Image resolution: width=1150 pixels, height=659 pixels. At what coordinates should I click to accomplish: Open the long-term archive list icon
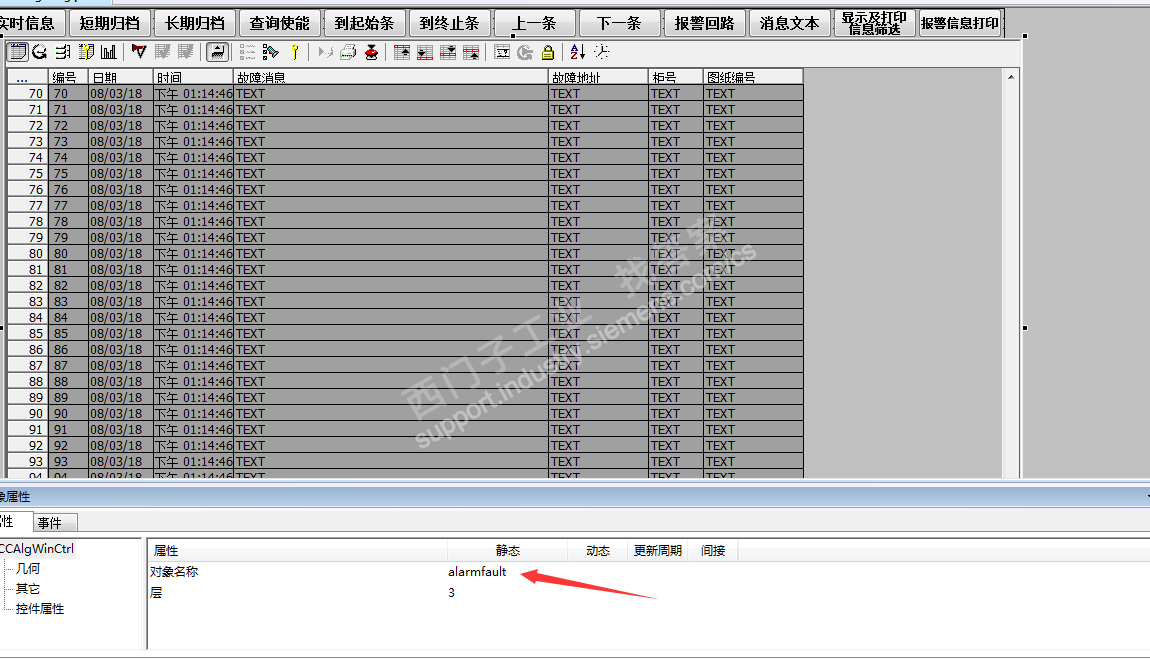pos(63,52)
